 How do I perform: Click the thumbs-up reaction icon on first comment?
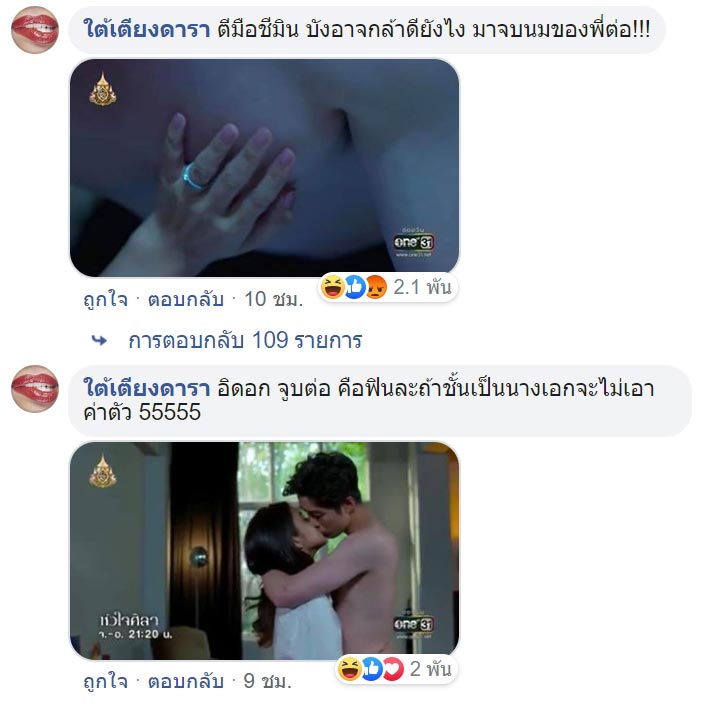[355, 287]
